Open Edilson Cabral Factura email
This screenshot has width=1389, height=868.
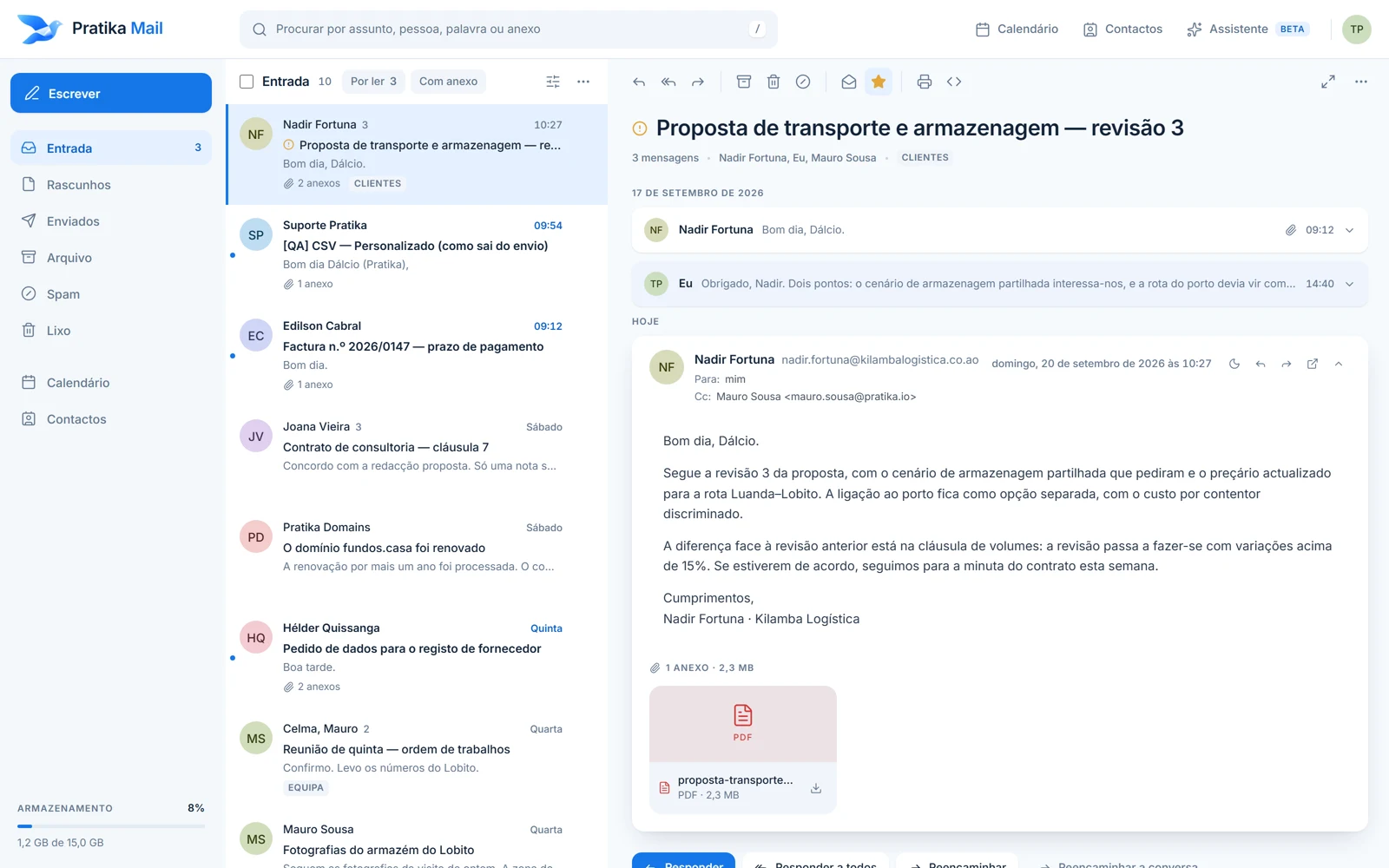pyautogui.click(x=417, y=356)
